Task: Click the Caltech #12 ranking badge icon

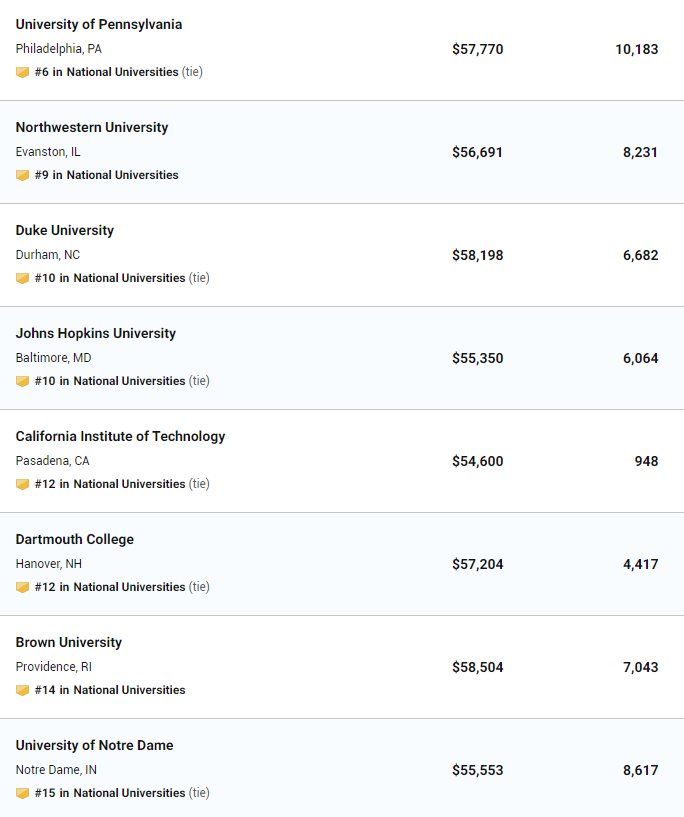Action: 22,485
